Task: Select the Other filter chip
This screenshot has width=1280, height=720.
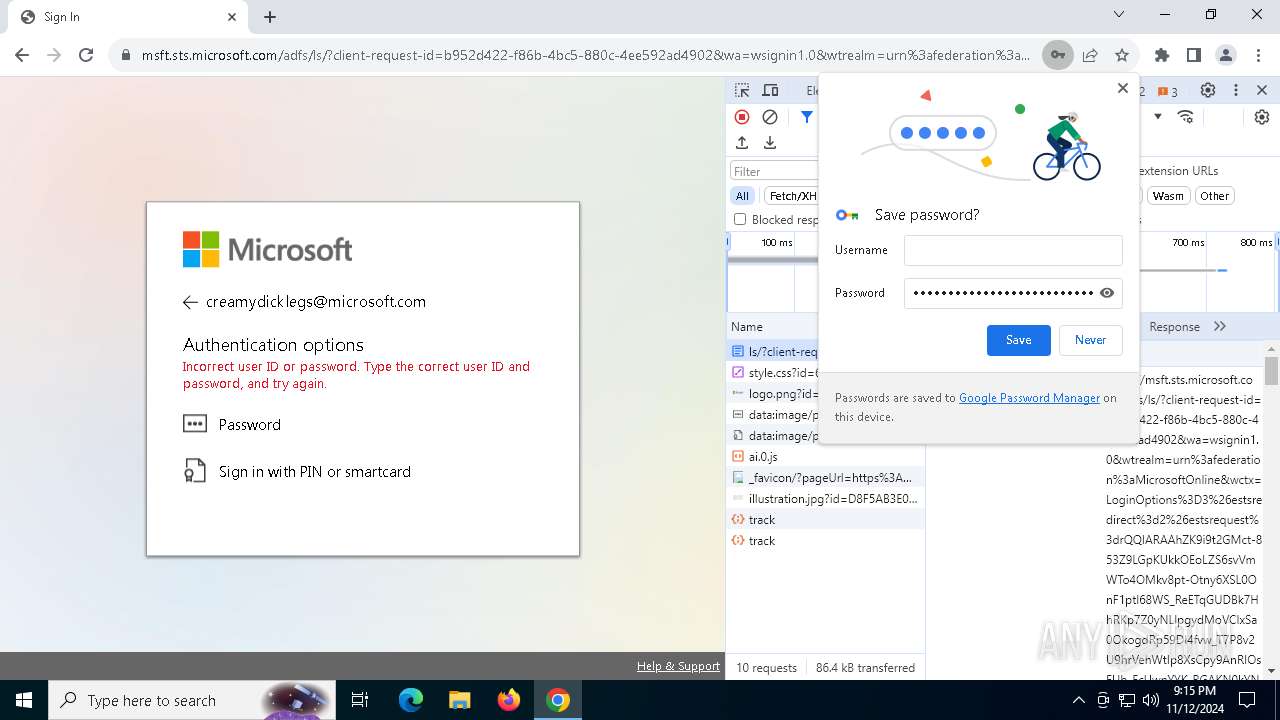Action: (x=1215, y=196)
